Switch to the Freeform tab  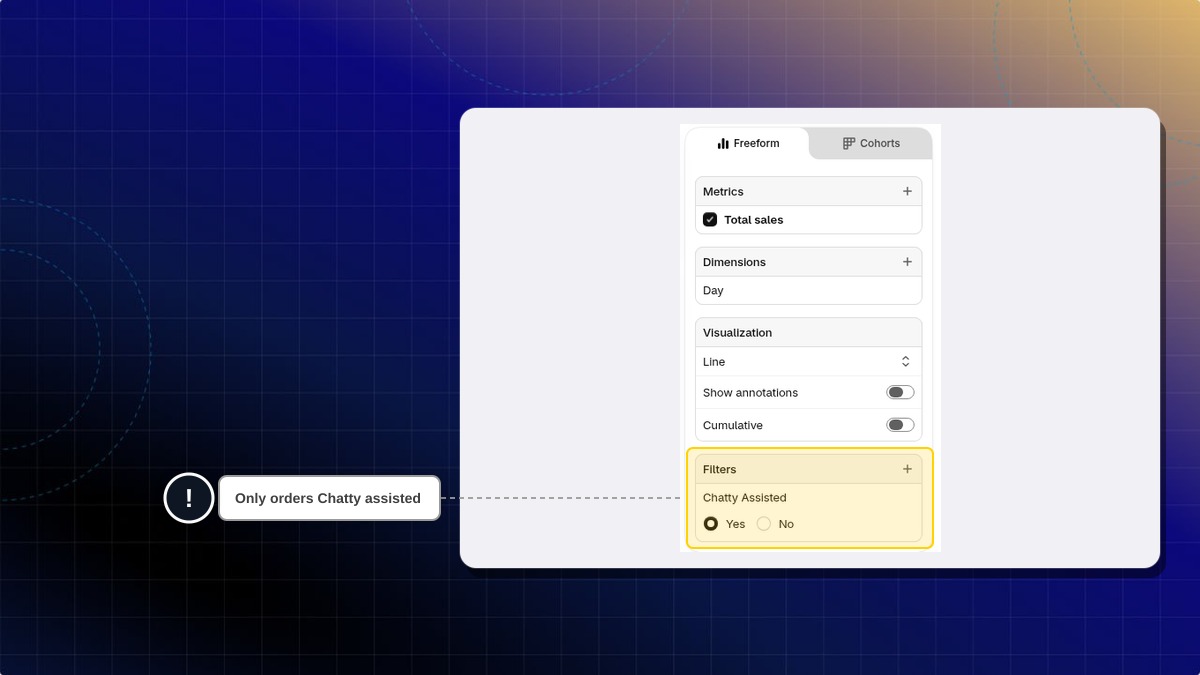coord(748,143)
